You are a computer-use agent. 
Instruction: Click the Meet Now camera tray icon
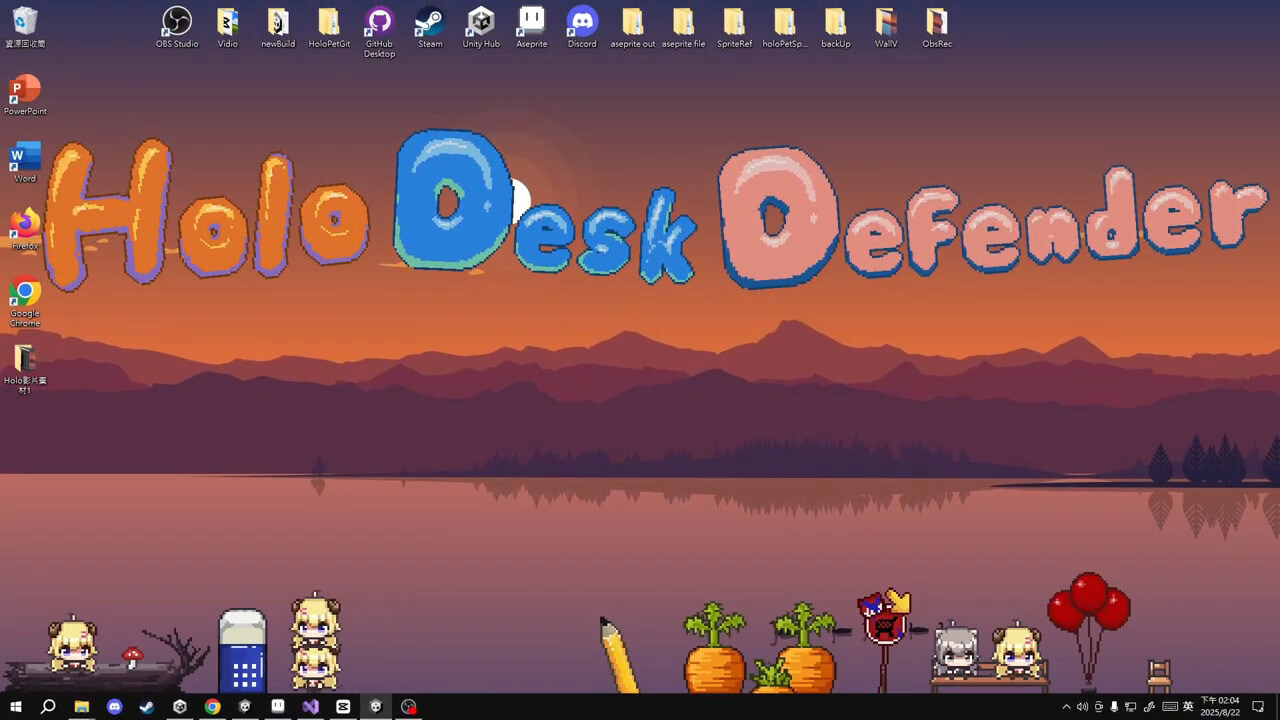[x=1098, y=707]
